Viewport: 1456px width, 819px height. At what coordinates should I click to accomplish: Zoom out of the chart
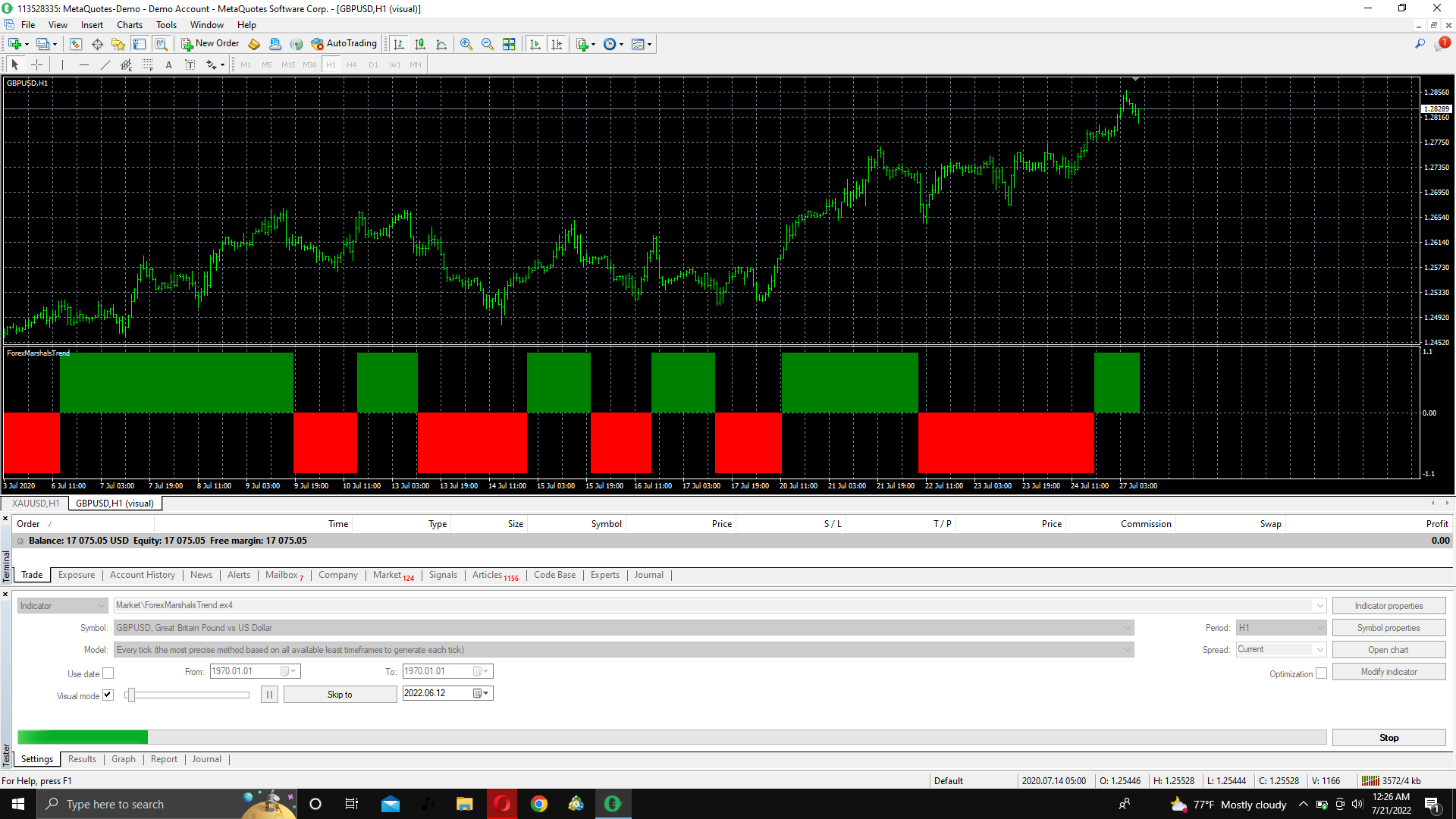pyautogui.click(x=488, y=44)
